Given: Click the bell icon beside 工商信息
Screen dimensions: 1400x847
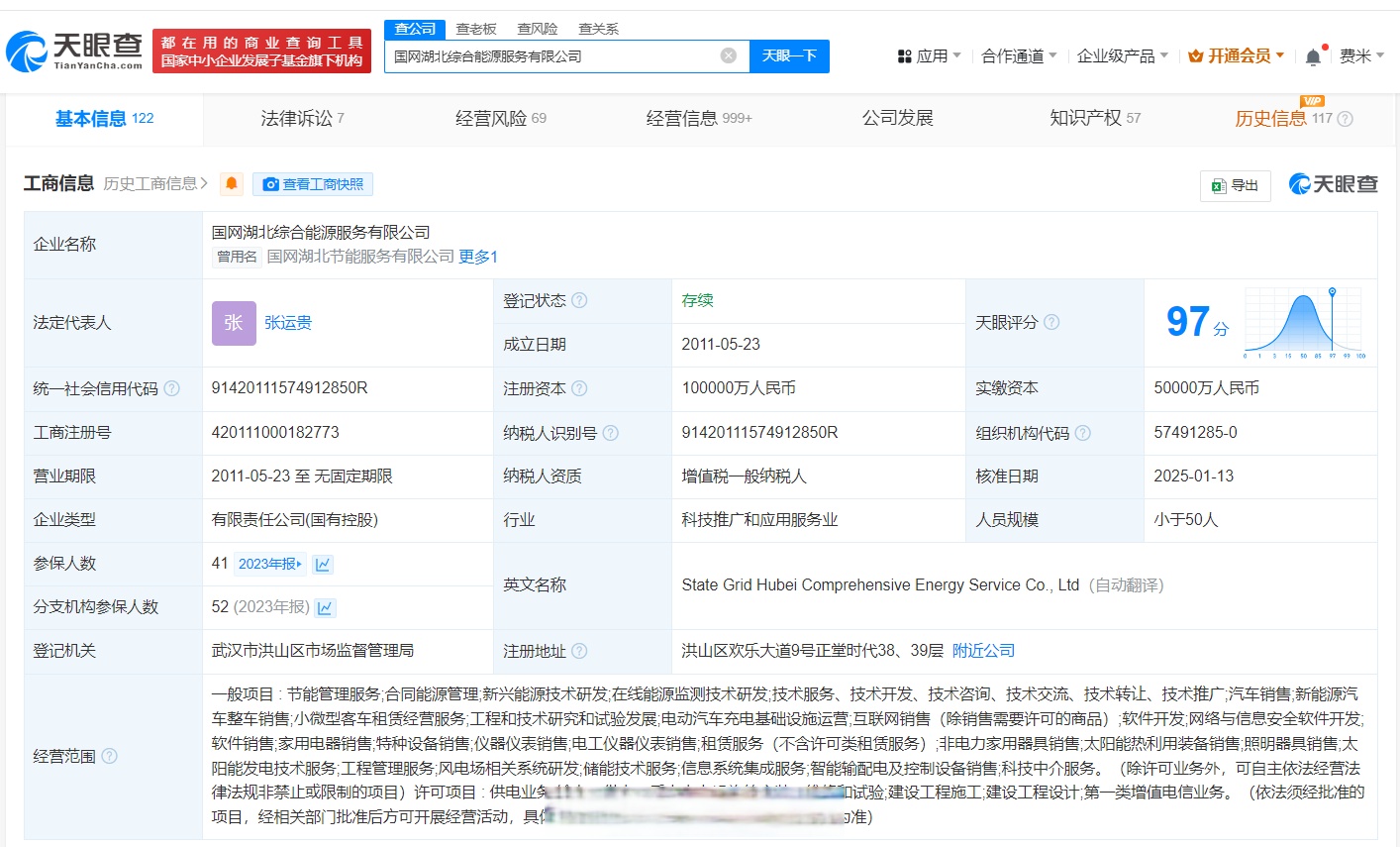Looking at the screenshot, I should 230,184.
